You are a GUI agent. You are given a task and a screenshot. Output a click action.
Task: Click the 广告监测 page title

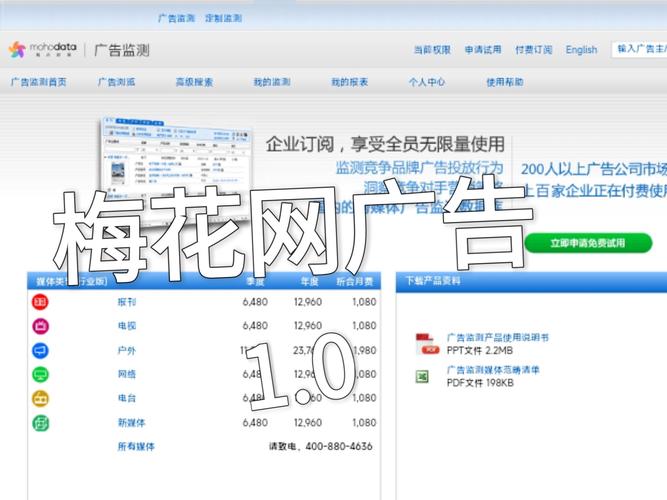(122, 50)
